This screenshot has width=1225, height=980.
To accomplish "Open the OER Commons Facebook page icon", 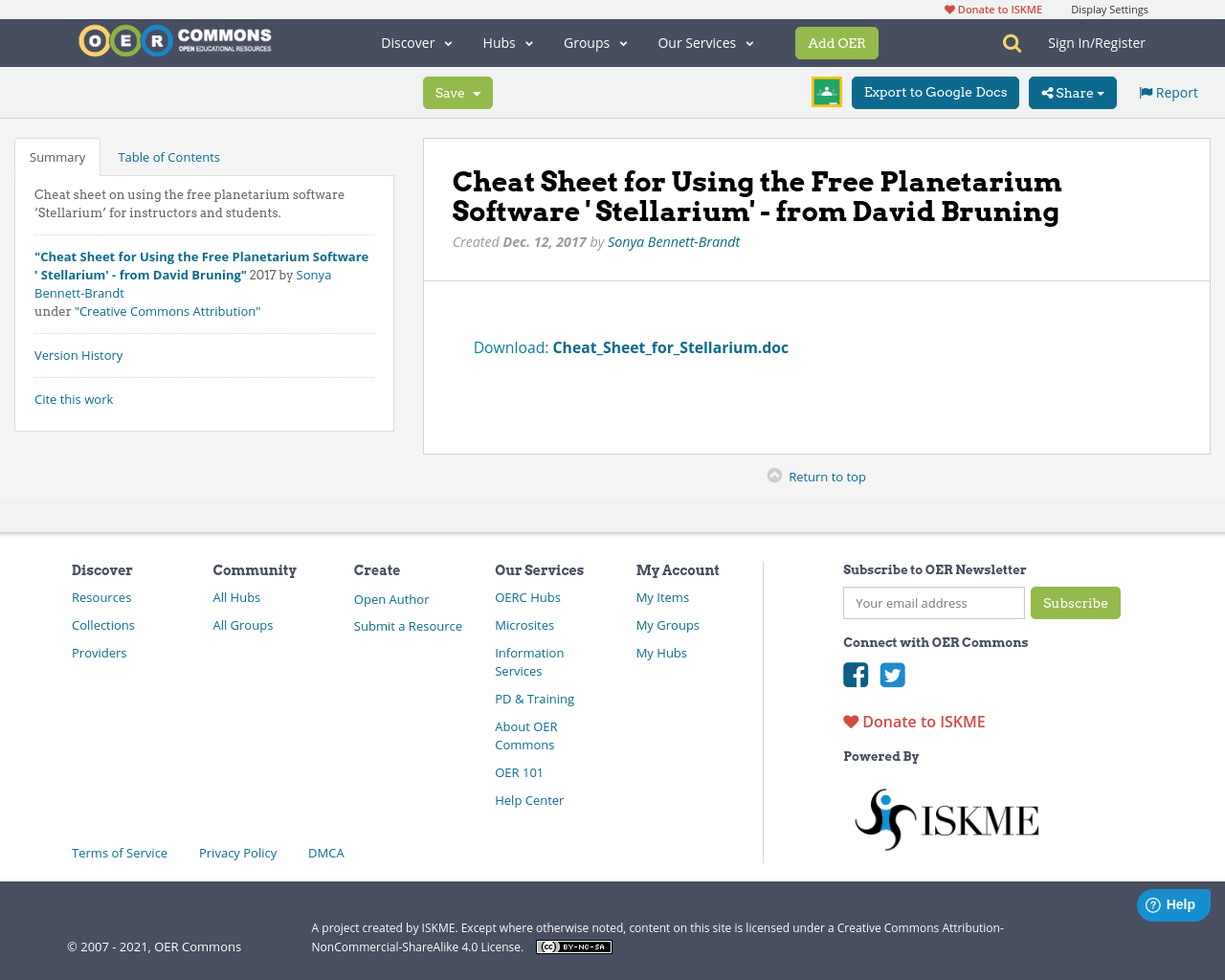I will 856,675.
